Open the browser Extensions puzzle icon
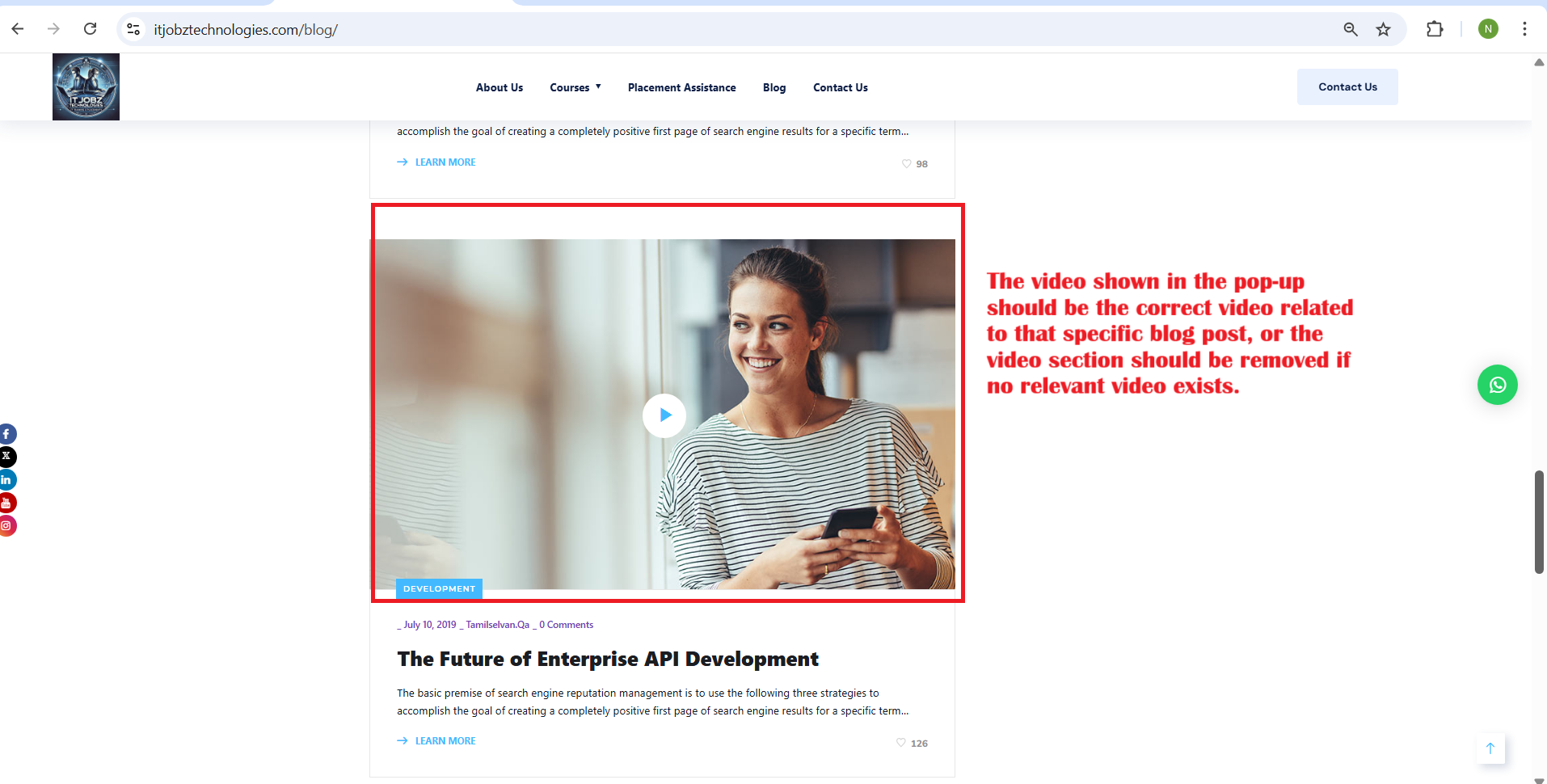This screenshot has width=1547, height=784. click(1435, 30)
